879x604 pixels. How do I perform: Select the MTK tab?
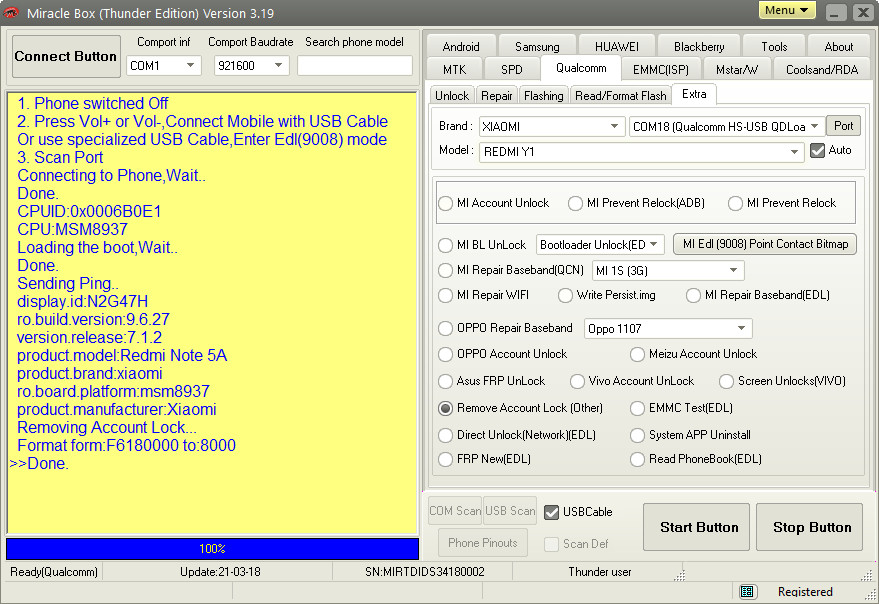[454, 70]
